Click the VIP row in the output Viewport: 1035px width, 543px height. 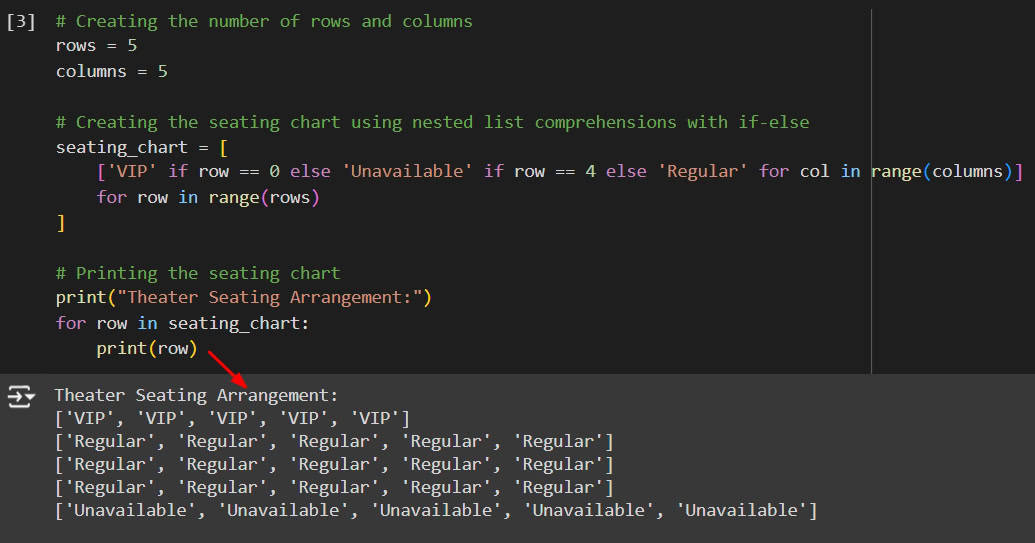click(x=232, y=418)
